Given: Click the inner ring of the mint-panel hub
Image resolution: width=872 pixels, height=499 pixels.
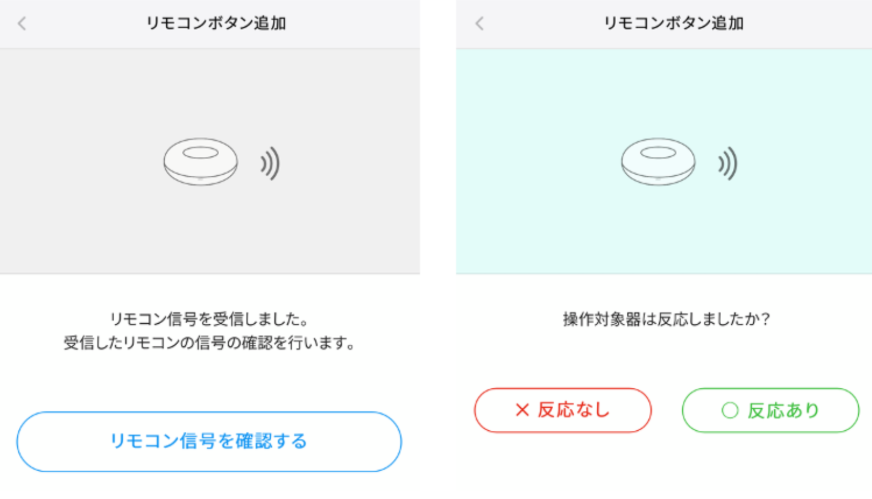Looking at the screenshot, I should point(660,155).
